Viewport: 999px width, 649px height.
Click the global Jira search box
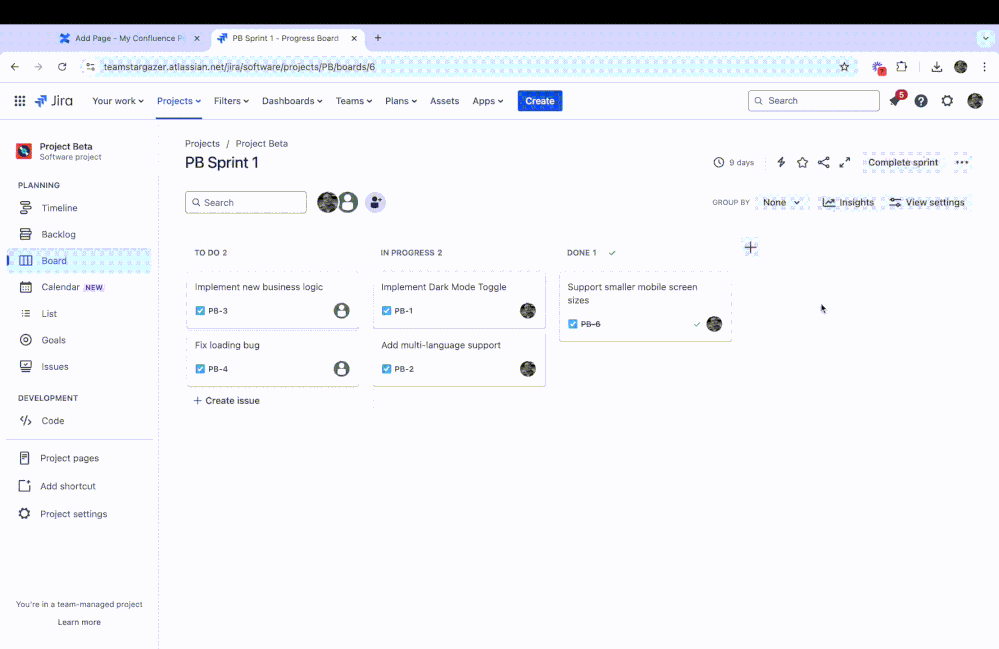coord(814,101)
